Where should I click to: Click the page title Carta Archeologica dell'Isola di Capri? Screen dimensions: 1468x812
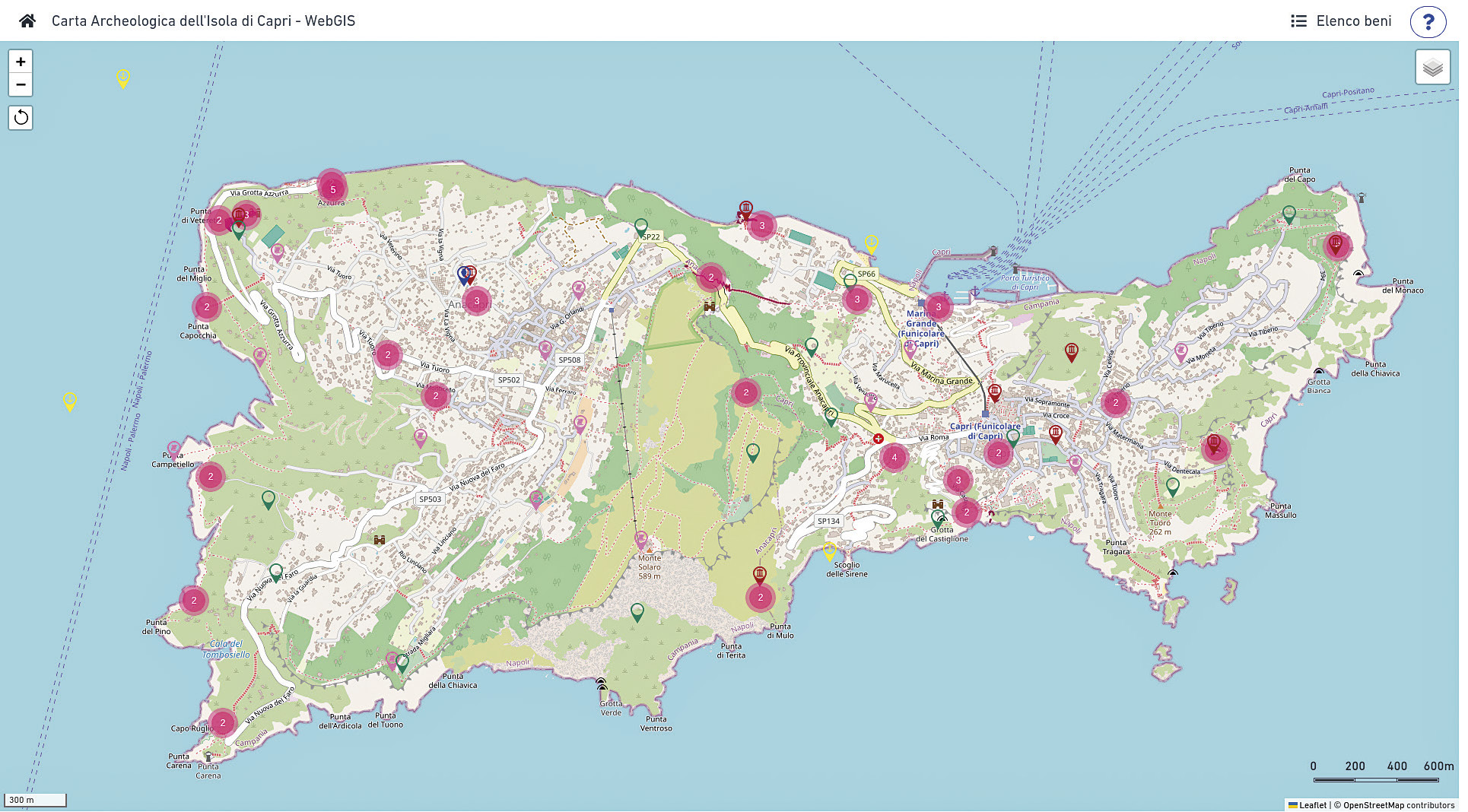[x=203, y=21]
